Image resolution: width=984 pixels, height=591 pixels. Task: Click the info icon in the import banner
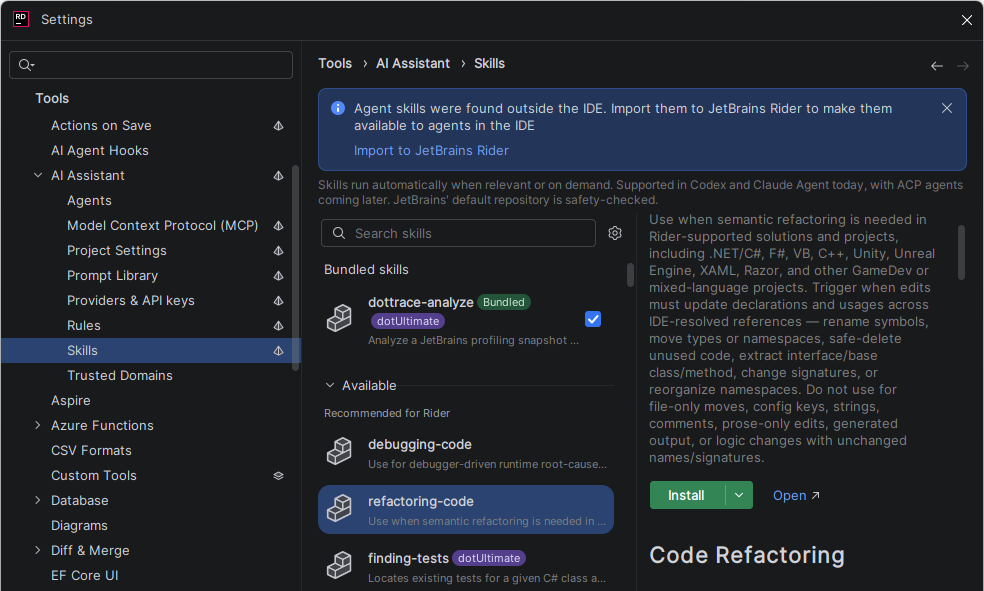tap(338, 108)
